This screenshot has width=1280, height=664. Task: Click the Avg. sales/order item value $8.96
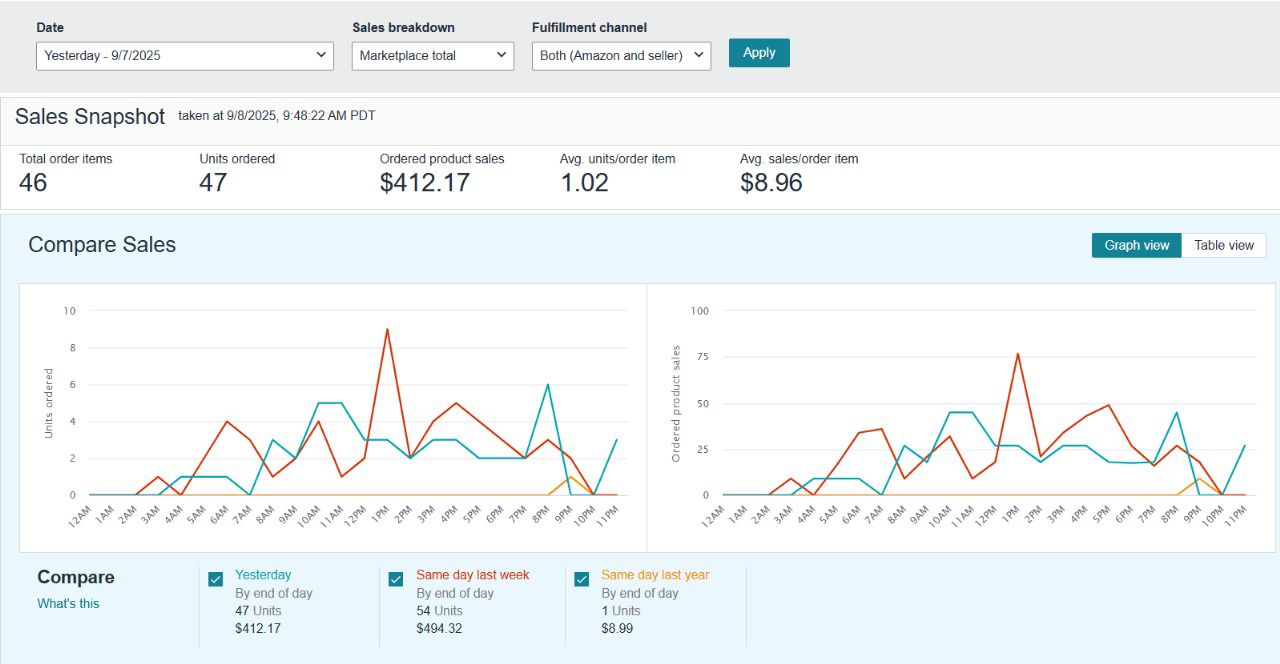point(771,183)
